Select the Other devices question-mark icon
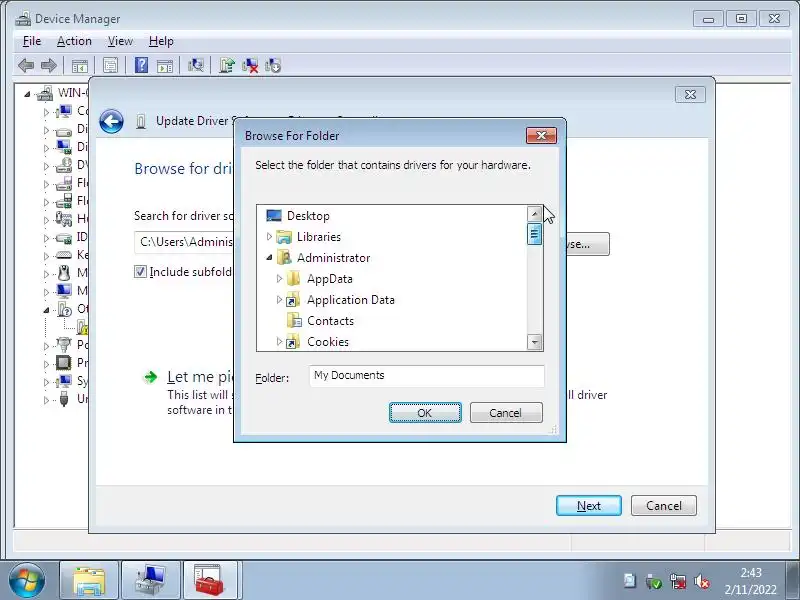Screen dimensions: 800x600 point(64,309)
